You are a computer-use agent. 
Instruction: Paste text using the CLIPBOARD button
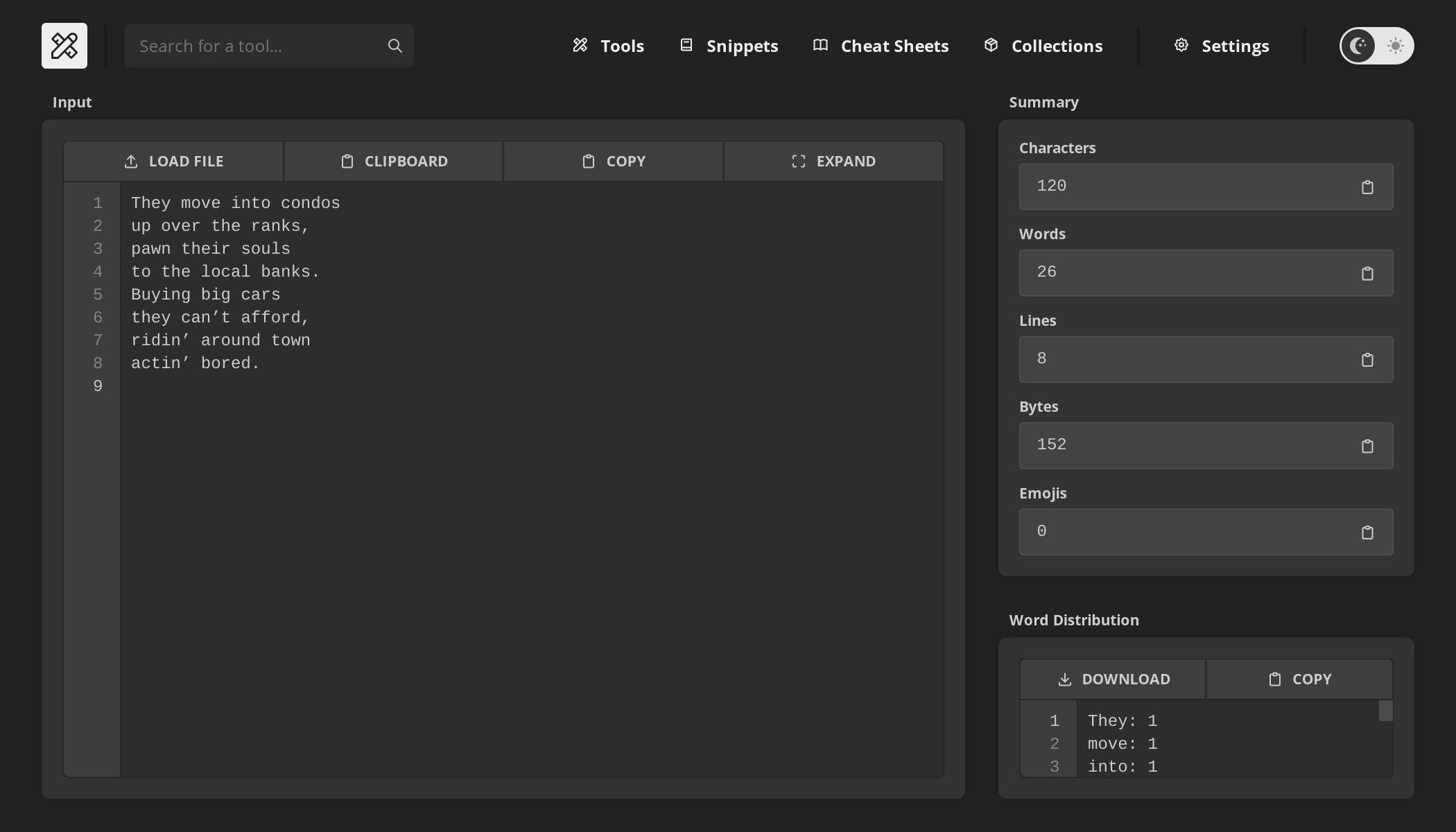(393, 161)
